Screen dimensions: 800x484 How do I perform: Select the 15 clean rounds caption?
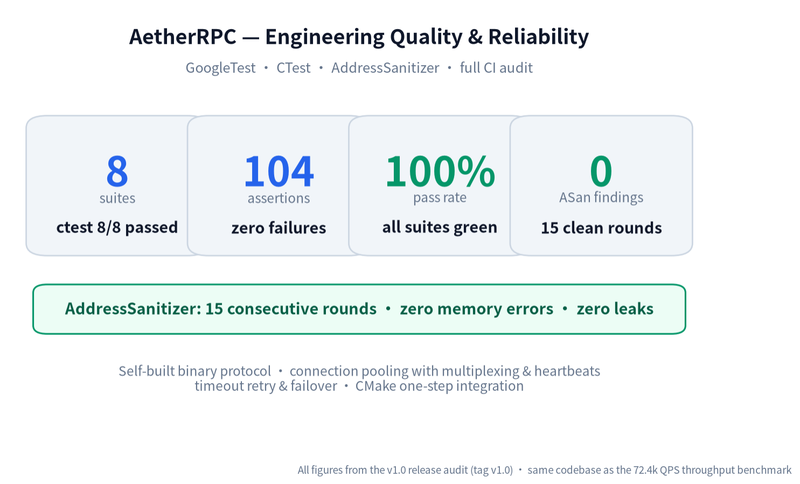(x=601, y=227)
